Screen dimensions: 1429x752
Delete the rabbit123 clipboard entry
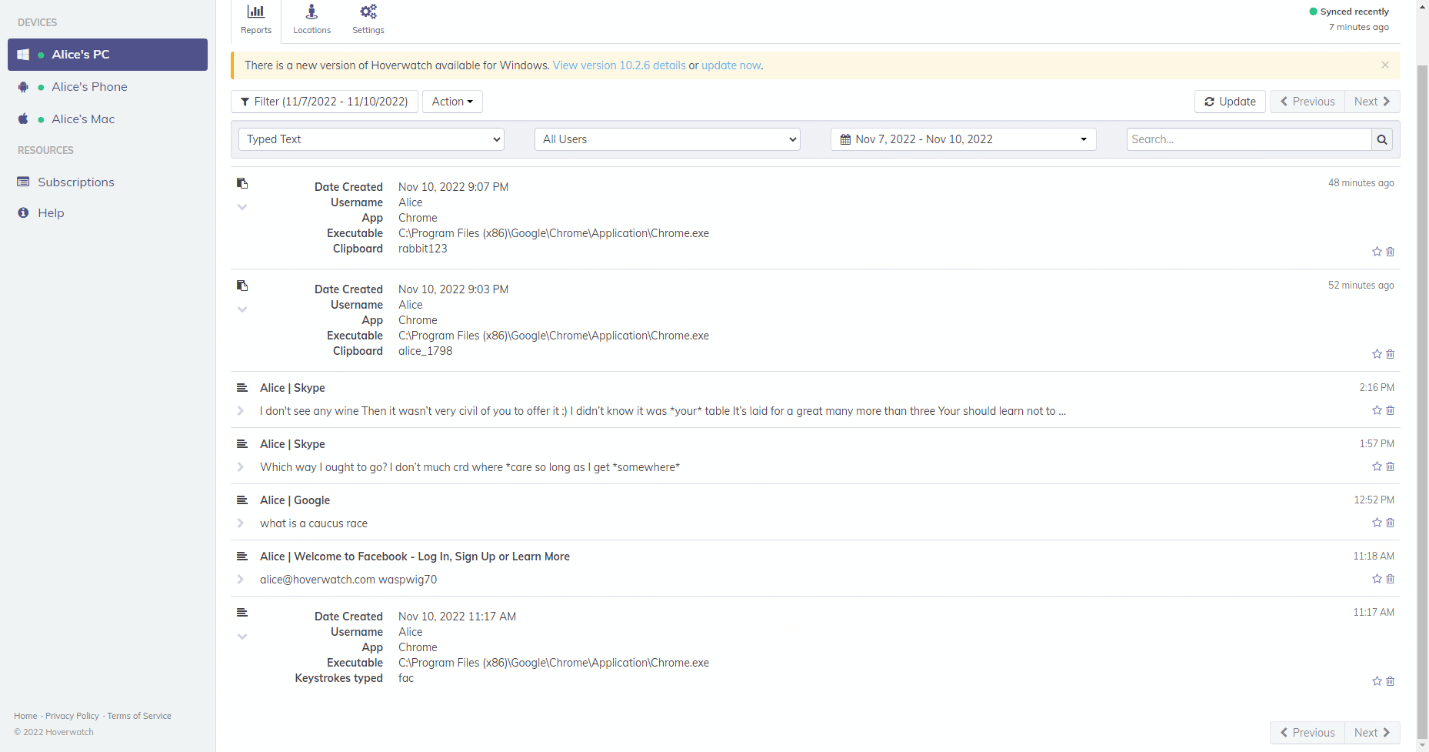[x=1390, y=252]
